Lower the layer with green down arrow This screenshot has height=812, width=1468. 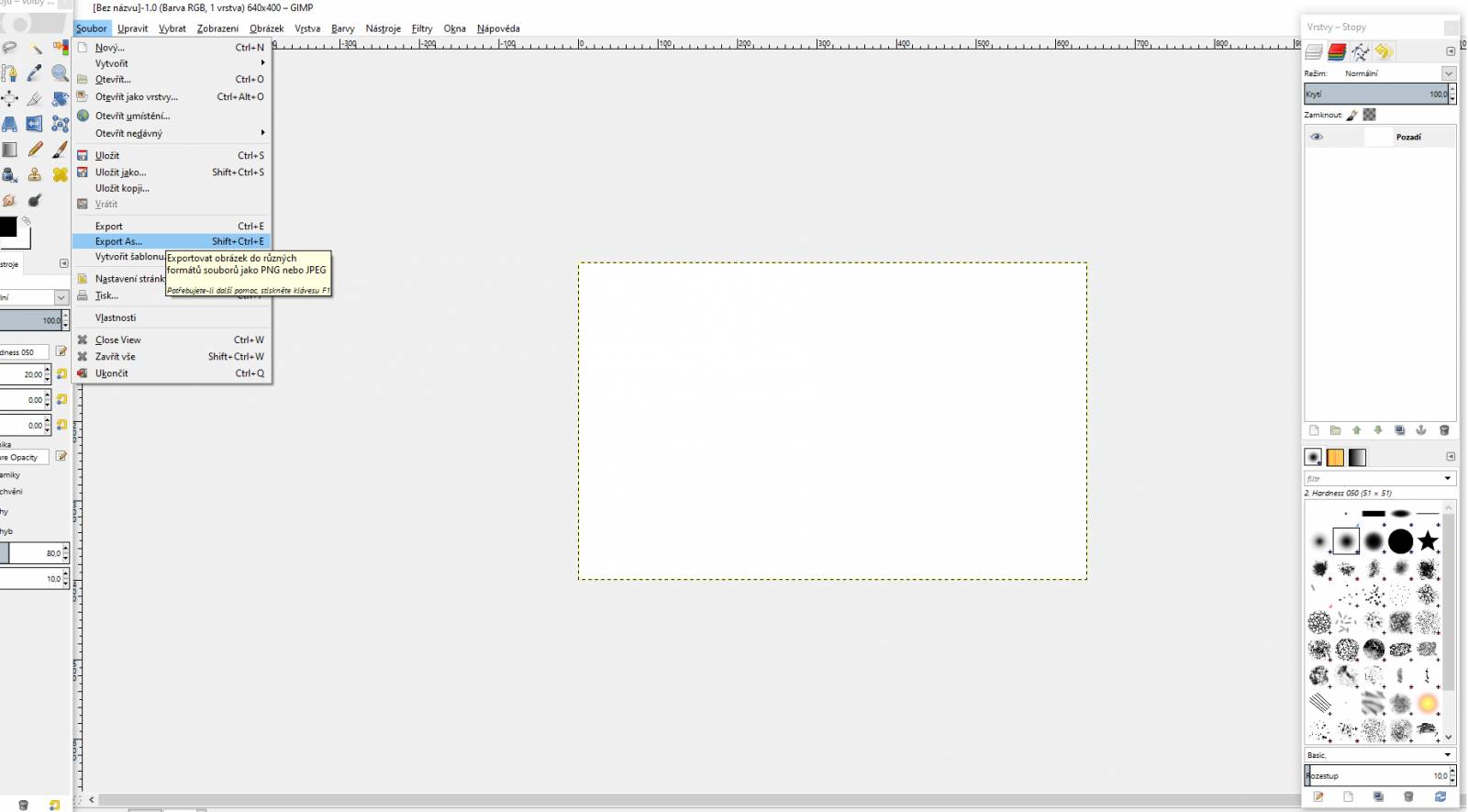[x=1378, y=430]
